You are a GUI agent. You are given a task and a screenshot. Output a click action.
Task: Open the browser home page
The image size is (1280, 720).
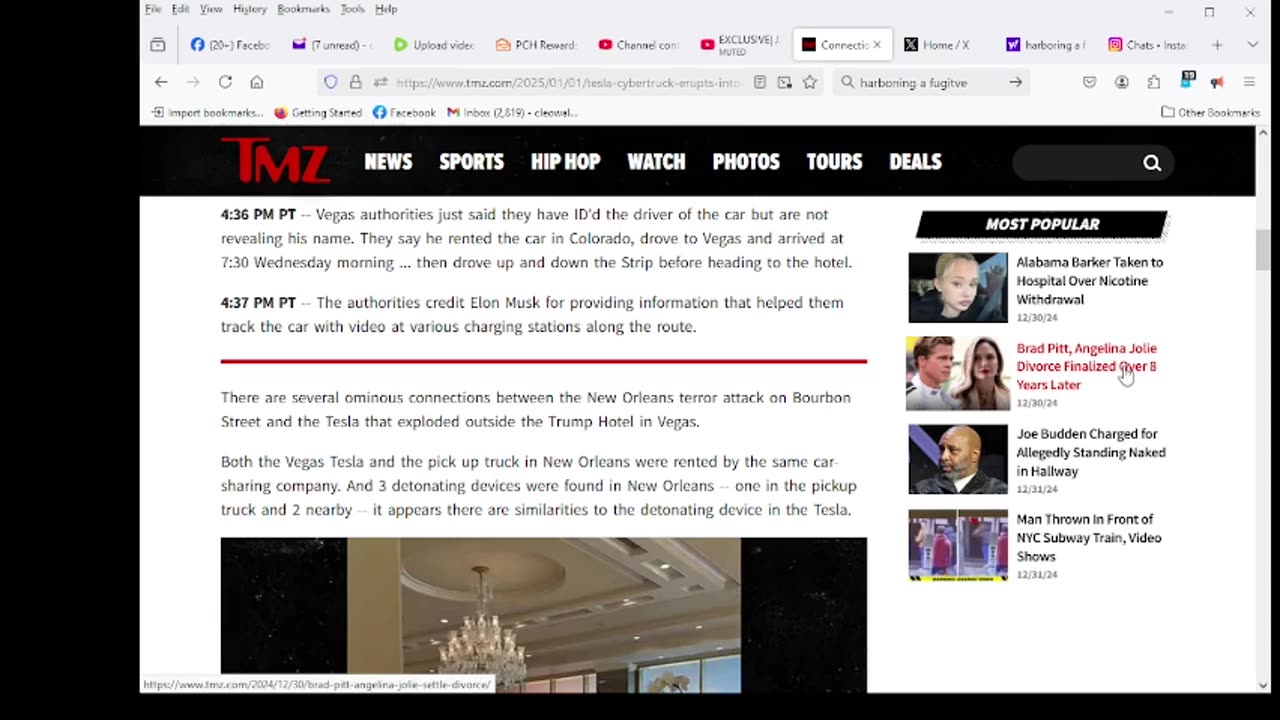pyautogui.click(x=257, y=82)
